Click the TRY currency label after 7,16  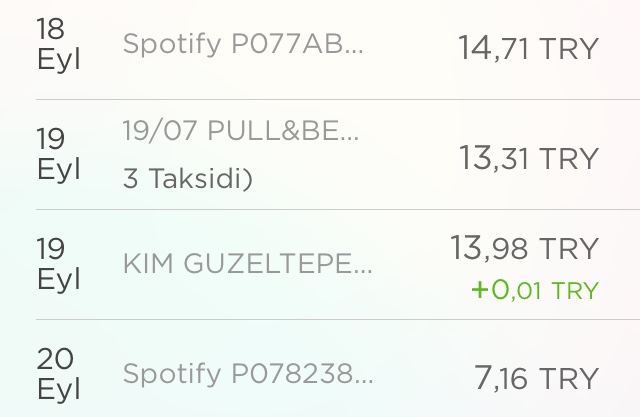[569, 378]
